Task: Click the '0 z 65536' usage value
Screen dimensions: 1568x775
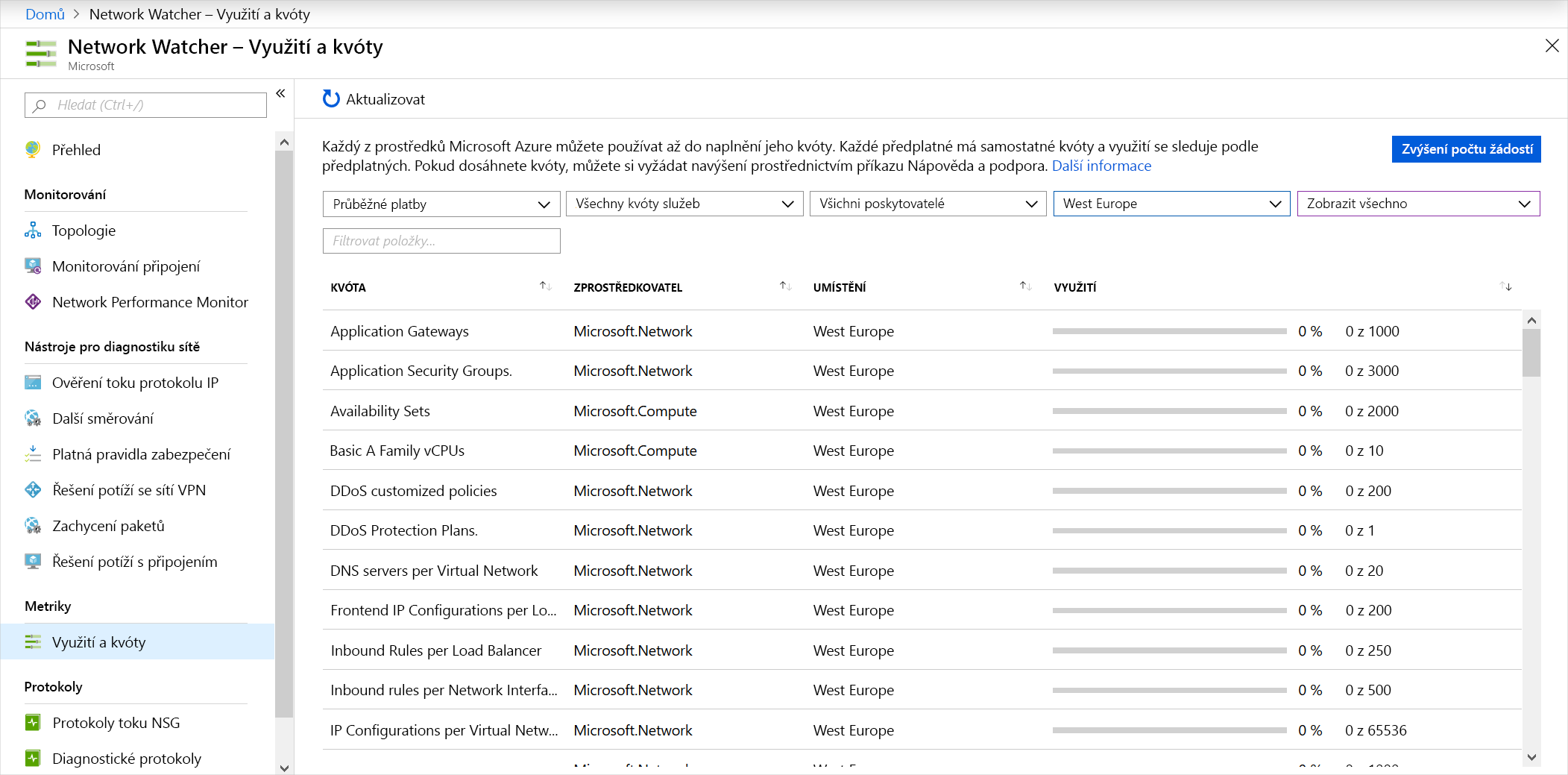Action: coord(1376,730)
